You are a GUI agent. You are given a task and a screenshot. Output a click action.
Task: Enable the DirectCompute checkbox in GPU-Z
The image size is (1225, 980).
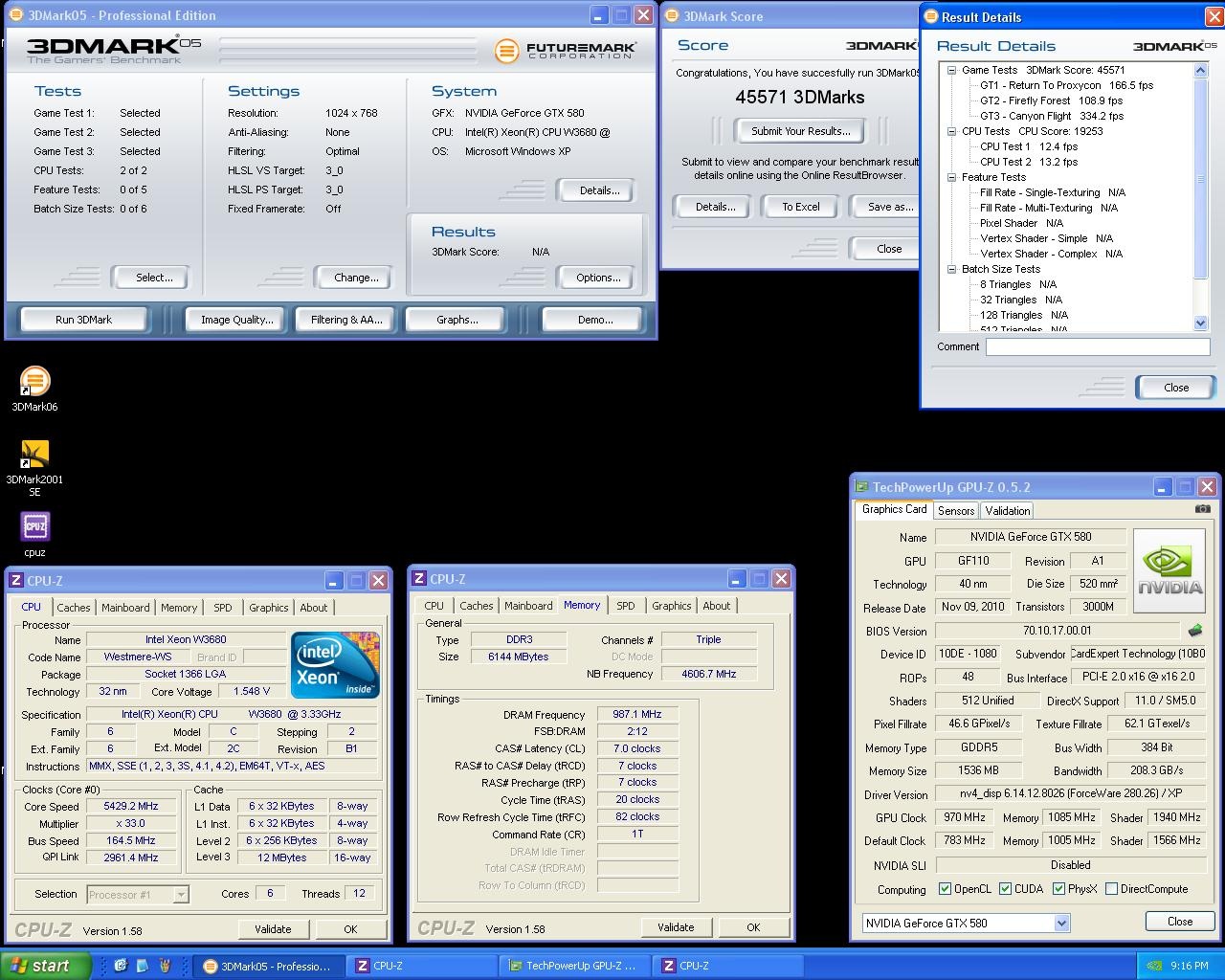pos(1111,889)
